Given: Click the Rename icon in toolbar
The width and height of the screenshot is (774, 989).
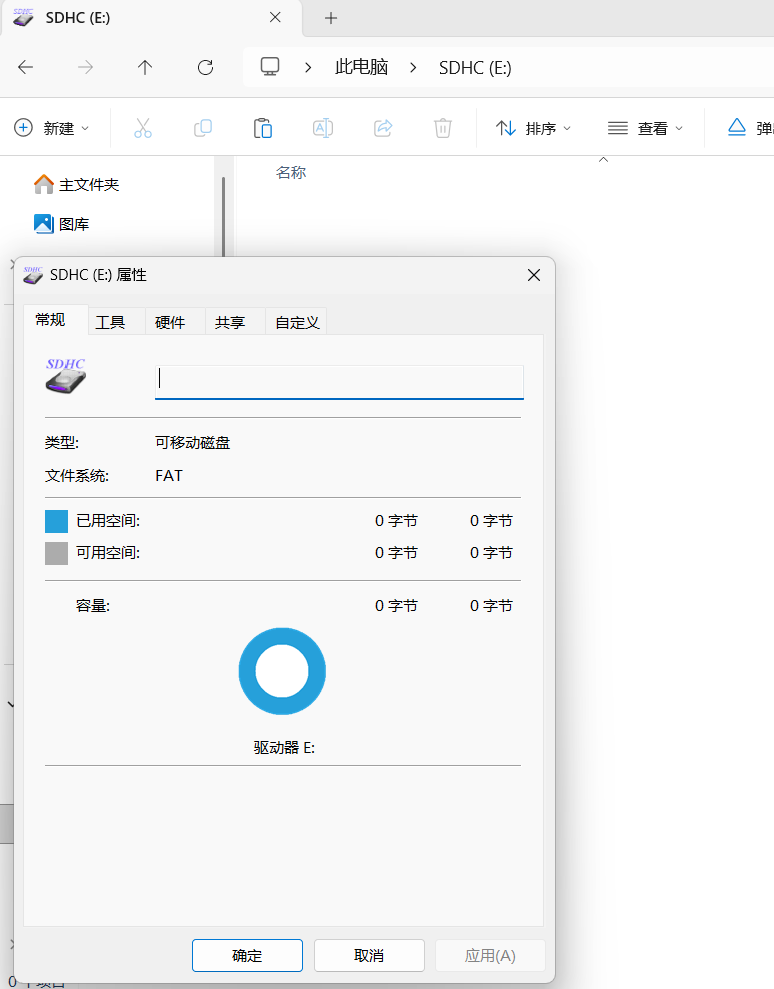Looking at the screenshot, I should click(x=323, y=128).
